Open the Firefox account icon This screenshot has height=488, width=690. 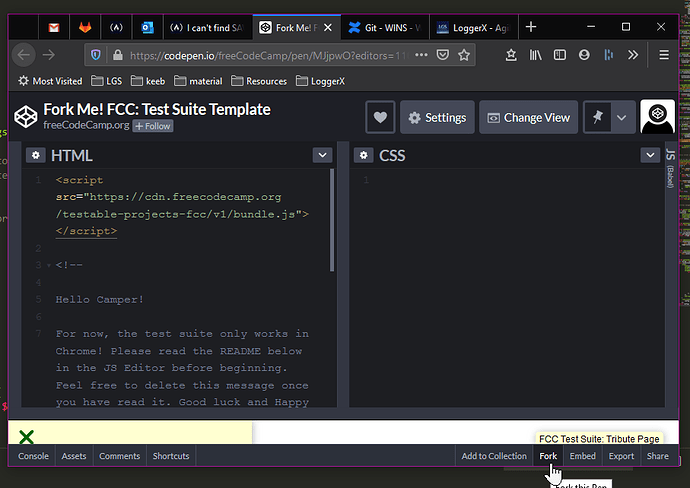click(584, 55)
